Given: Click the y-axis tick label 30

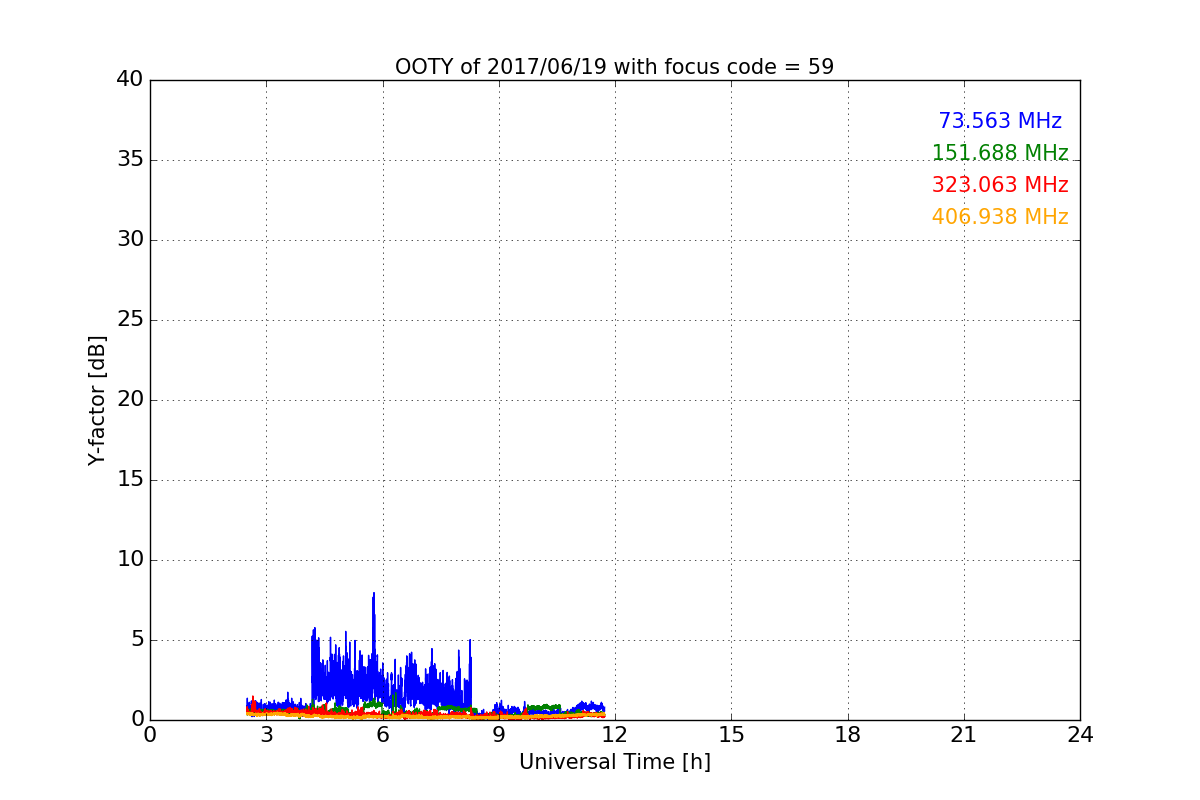Looking at the screenshot, I should pos(130,240).
